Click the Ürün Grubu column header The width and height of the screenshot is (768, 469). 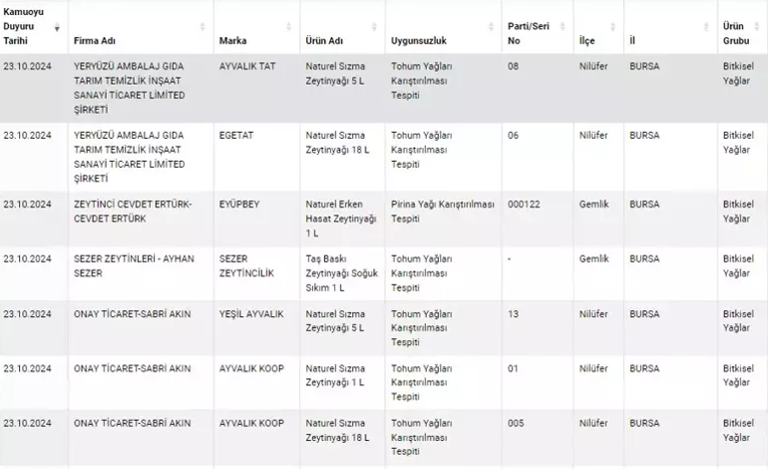(x=736, y=33)
